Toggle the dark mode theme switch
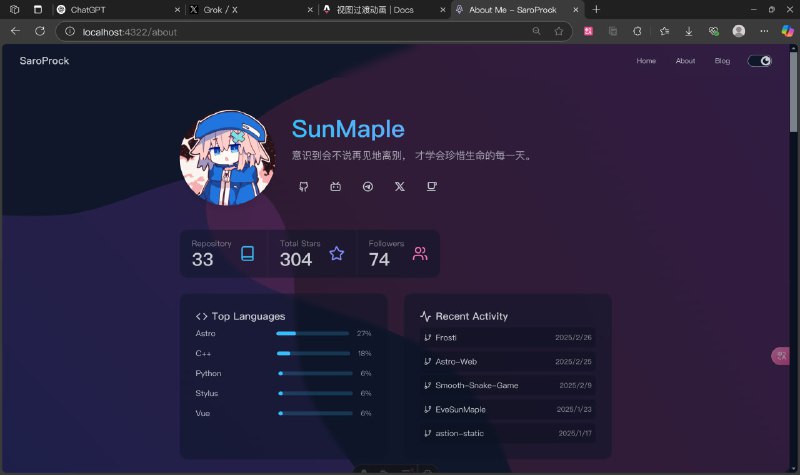Screen dimensions: 800x475 pyautogui.click(x=760, y=61)
